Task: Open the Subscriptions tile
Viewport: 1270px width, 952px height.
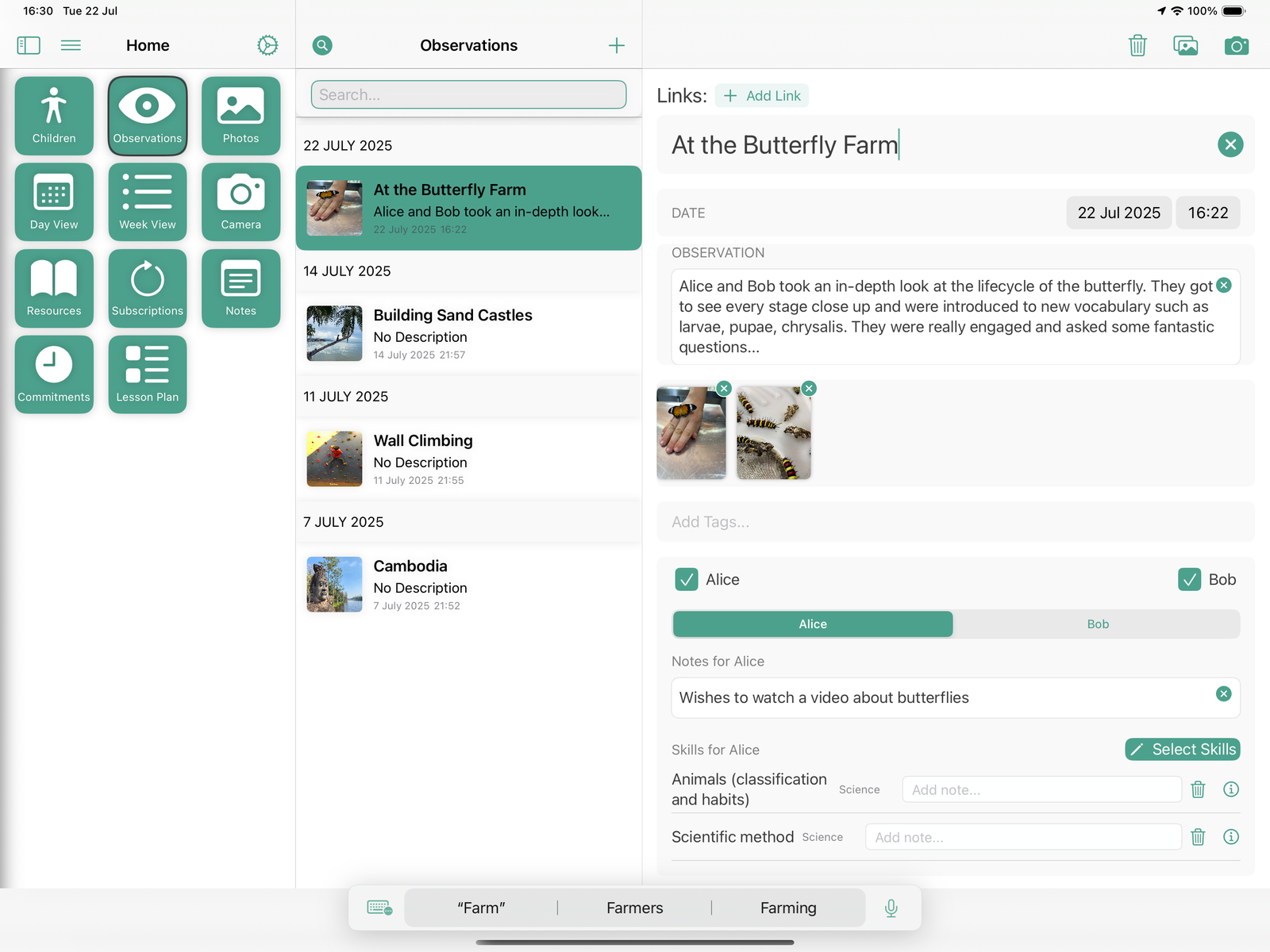Action: [x=147, y=288]
